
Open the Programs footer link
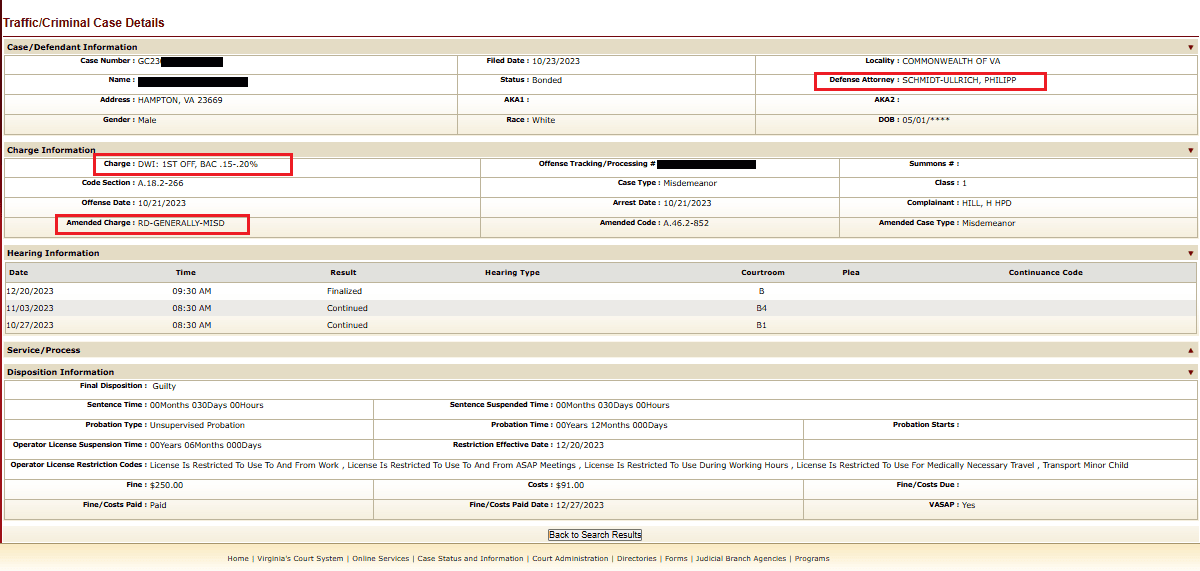pos(812,559)
